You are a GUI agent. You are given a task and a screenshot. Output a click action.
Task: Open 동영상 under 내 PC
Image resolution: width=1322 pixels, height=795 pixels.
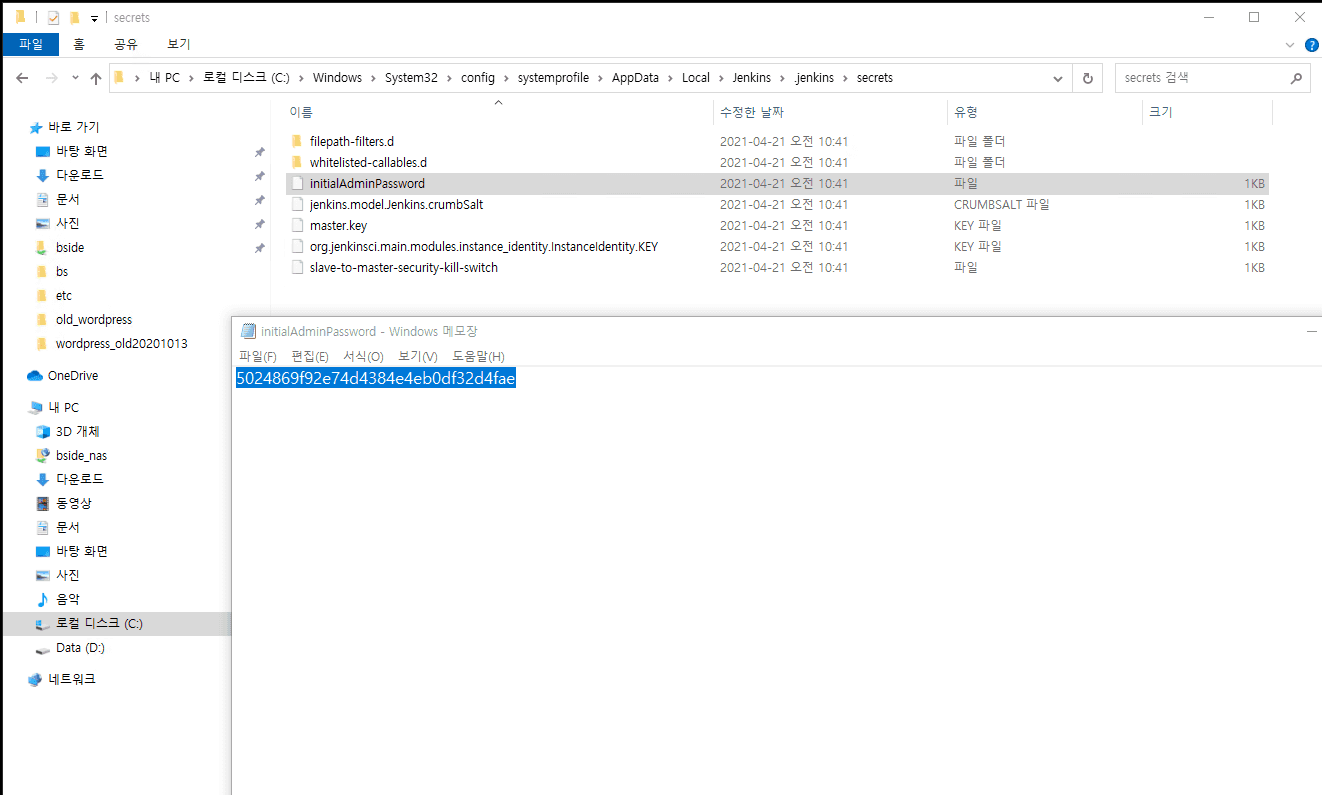tap(73, 504)
